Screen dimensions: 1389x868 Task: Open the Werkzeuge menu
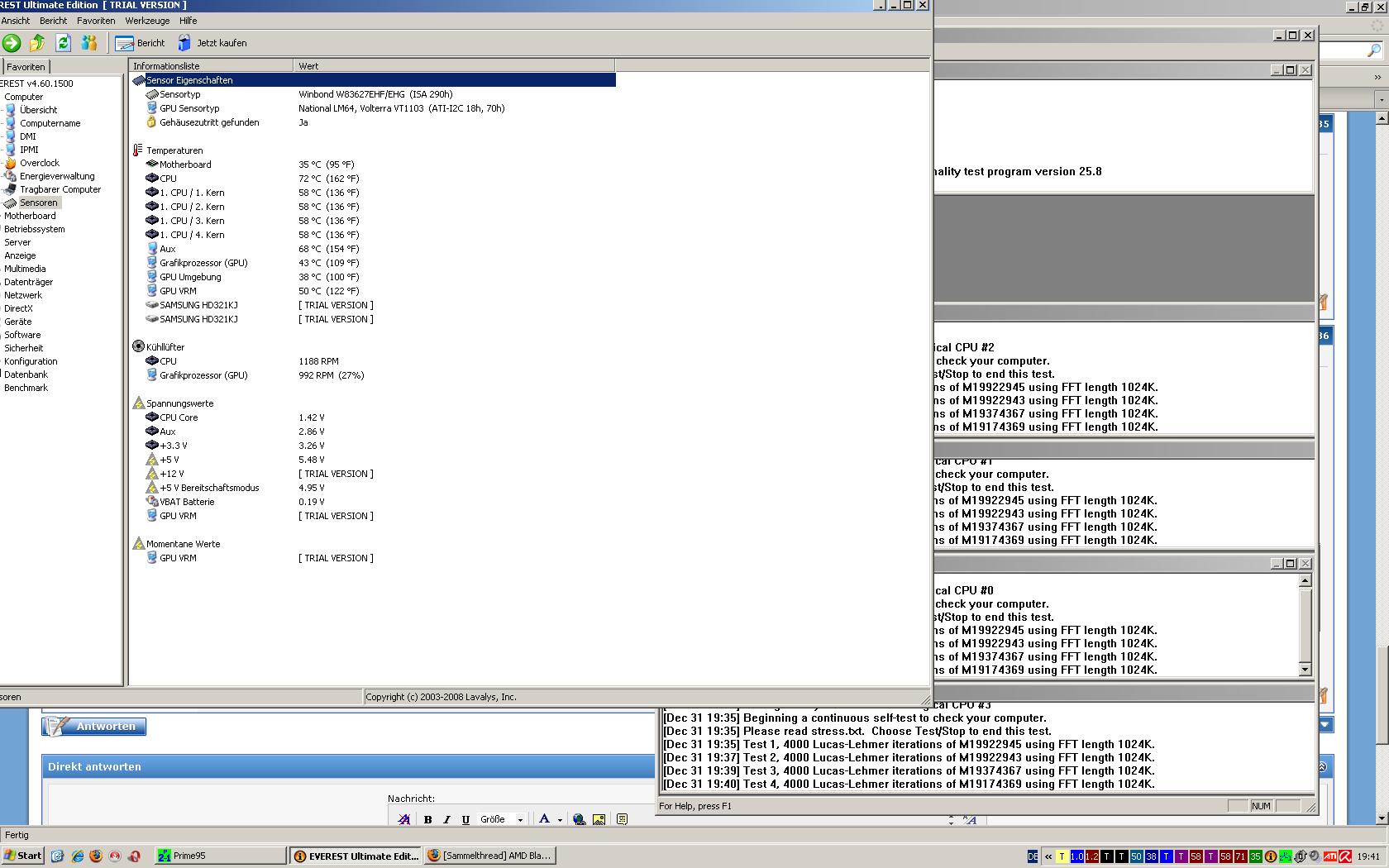pos(147,21)
